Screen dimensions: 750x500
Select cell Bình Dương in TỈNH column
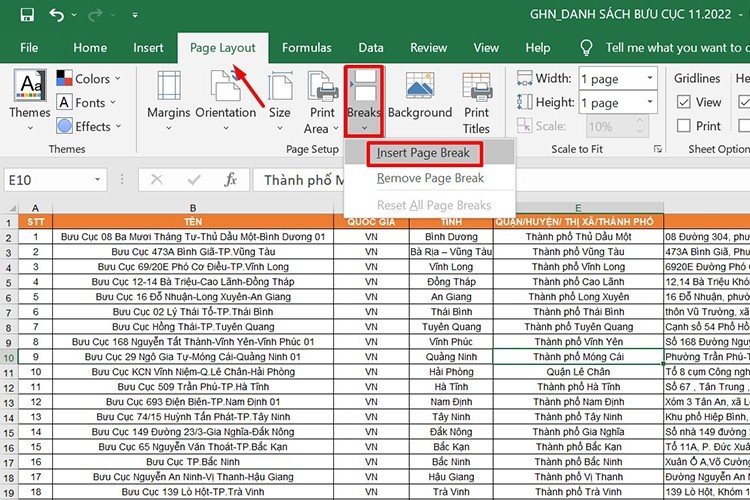click(451, 237)
